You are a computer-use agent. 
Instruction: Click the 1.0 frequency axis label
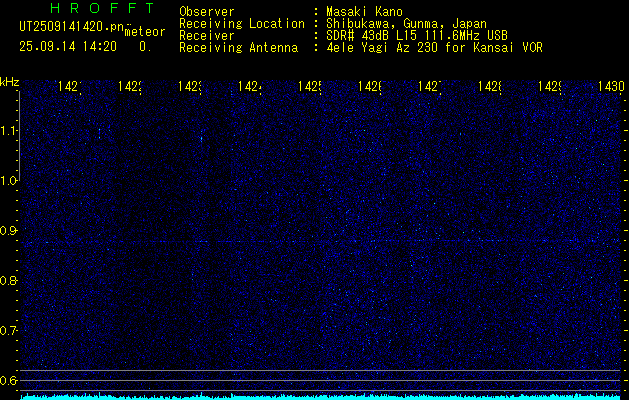click(x=9, y=181)
